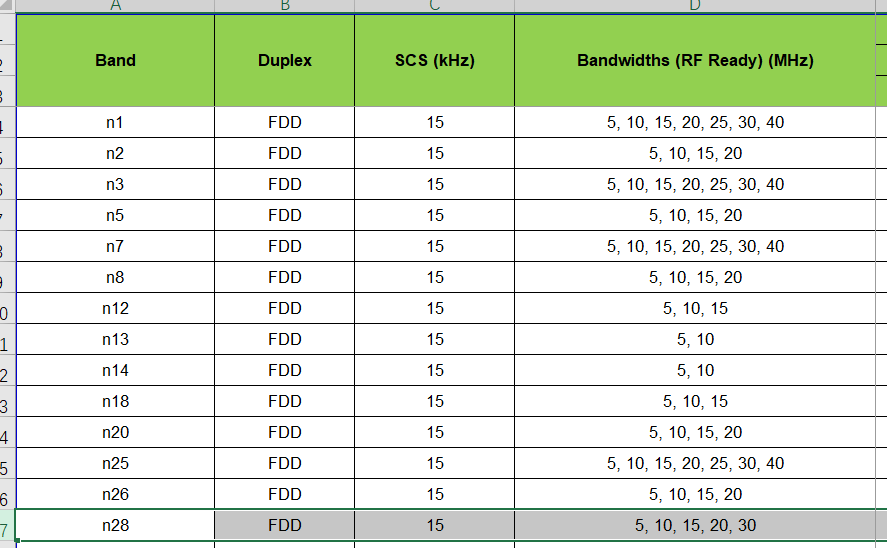Select the n1 band cell
Viewport: 887px width, 548px height.
(x=115, y=123)
